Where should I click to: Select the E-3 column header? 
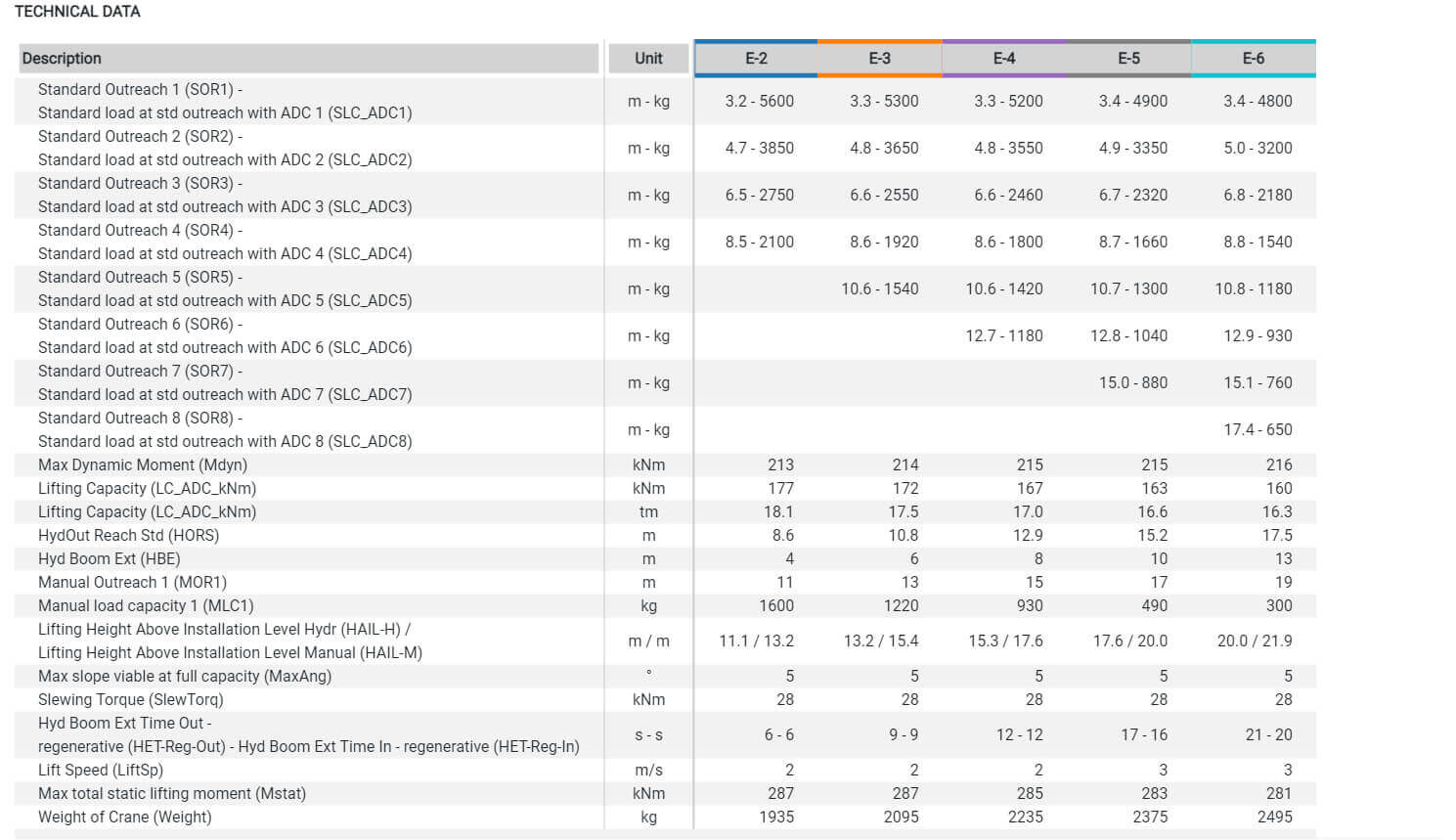tap(879, 59)
